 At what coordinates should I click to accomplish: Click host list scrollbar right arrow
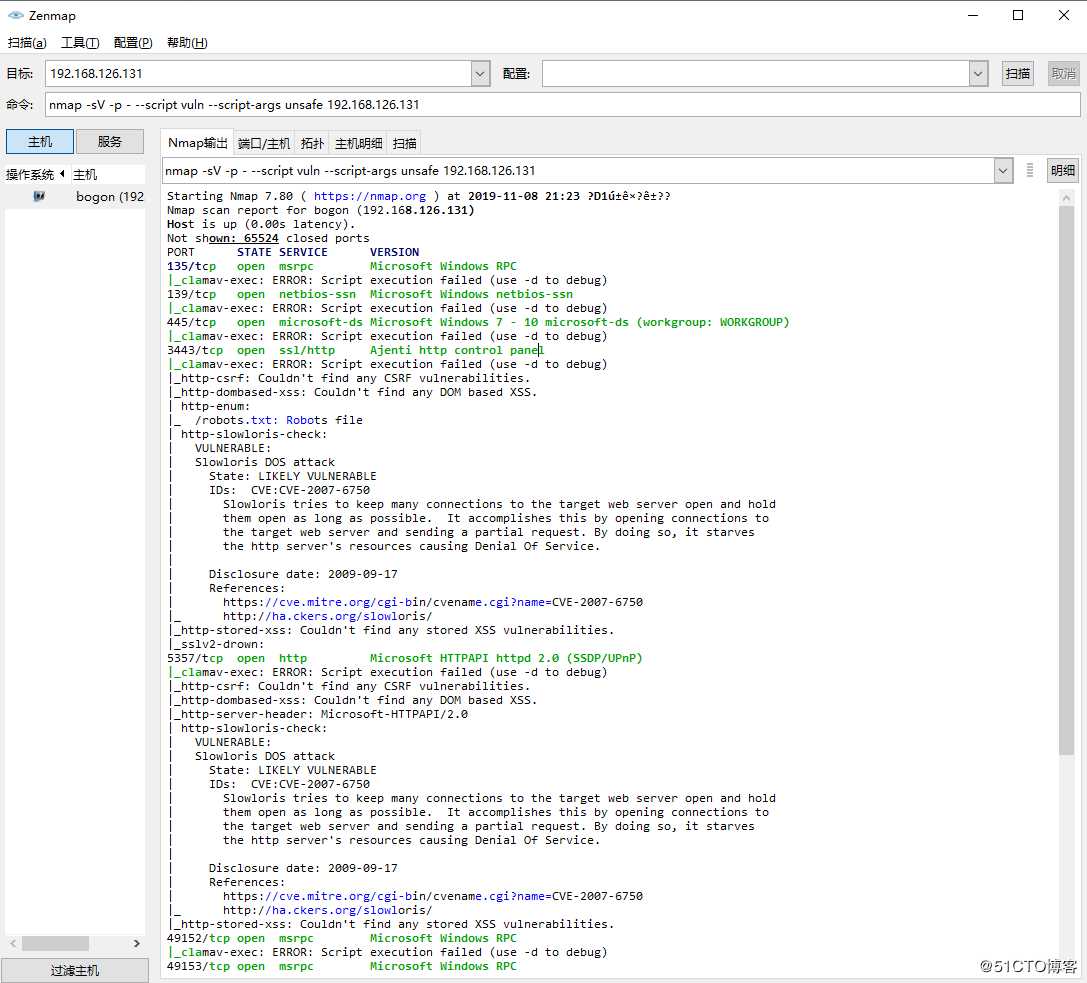coord(137,943)
